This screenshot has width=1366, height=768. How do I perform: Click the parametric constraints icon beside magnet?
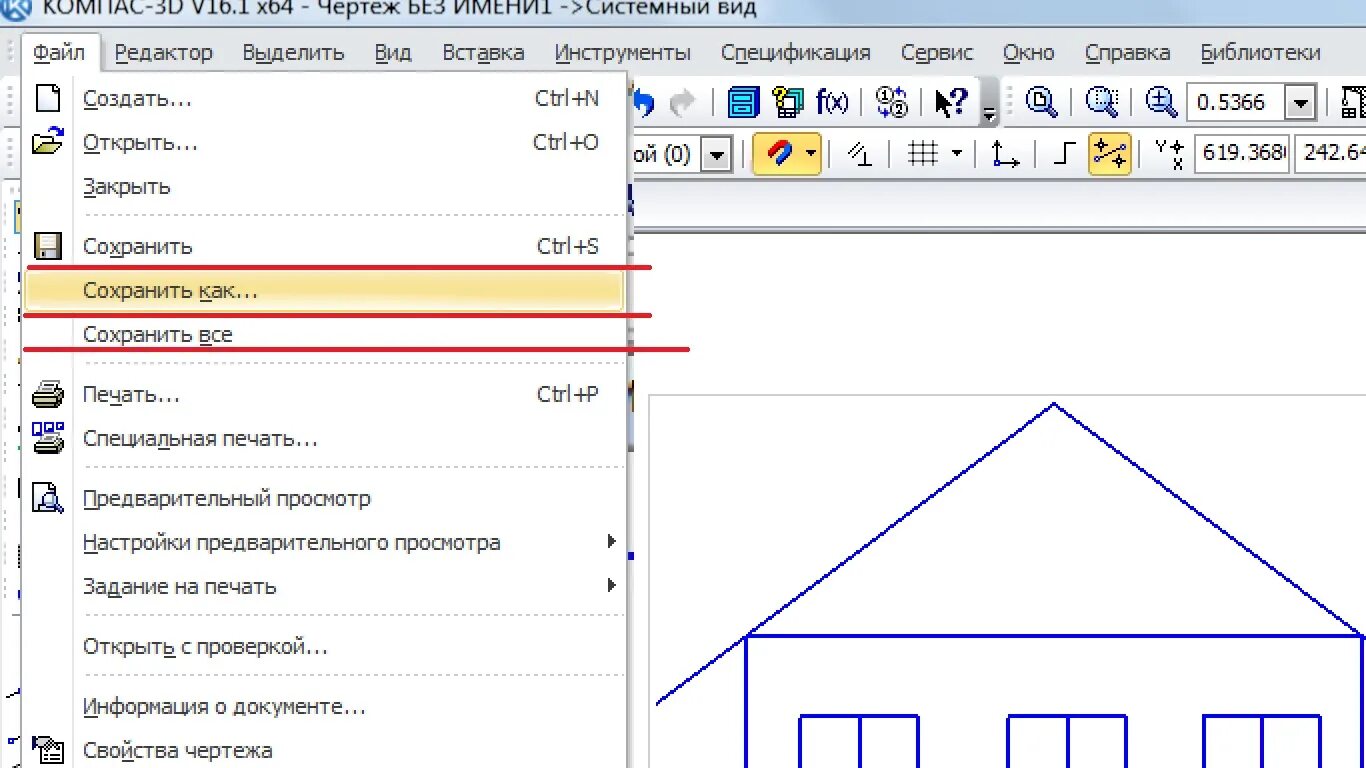(859, 154)
